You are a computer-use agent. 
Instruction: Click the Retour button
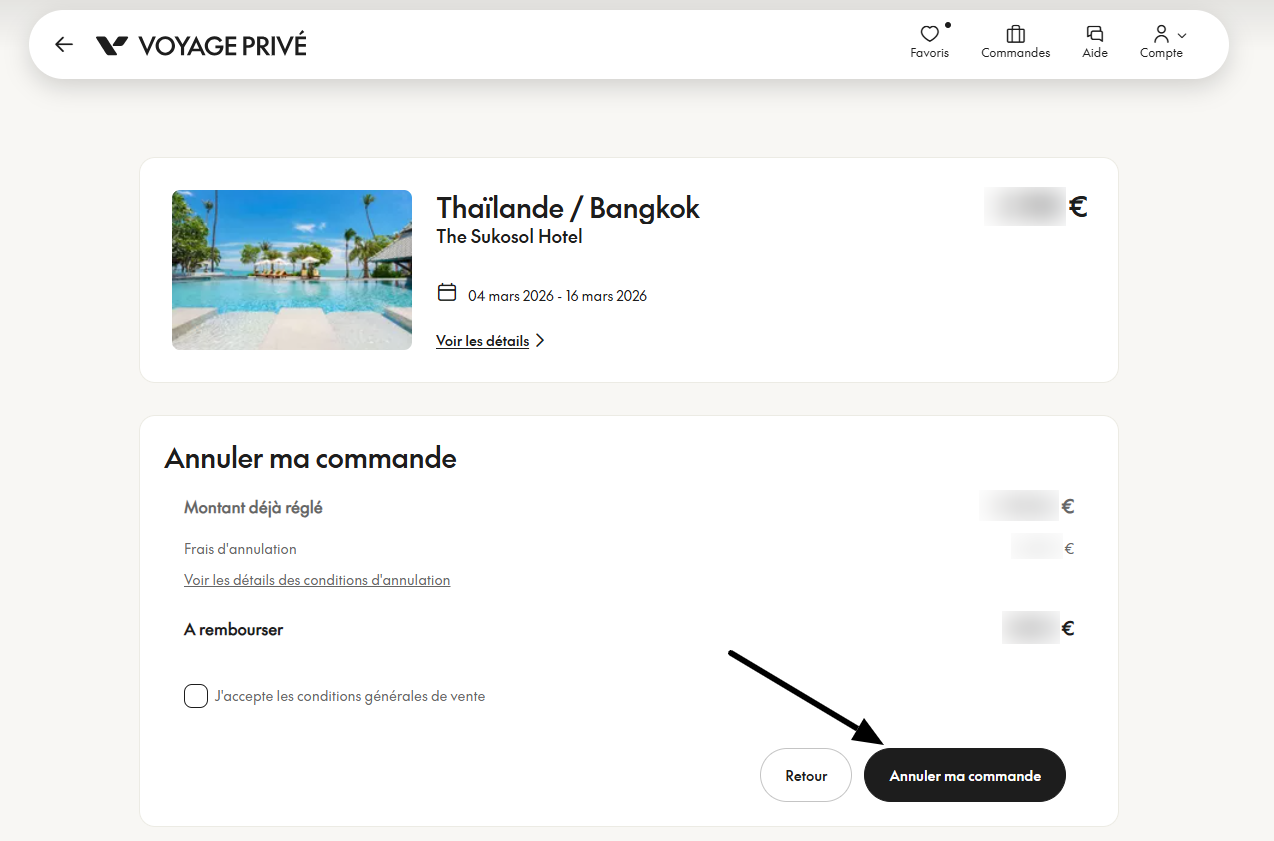click(x=806, y=775)
